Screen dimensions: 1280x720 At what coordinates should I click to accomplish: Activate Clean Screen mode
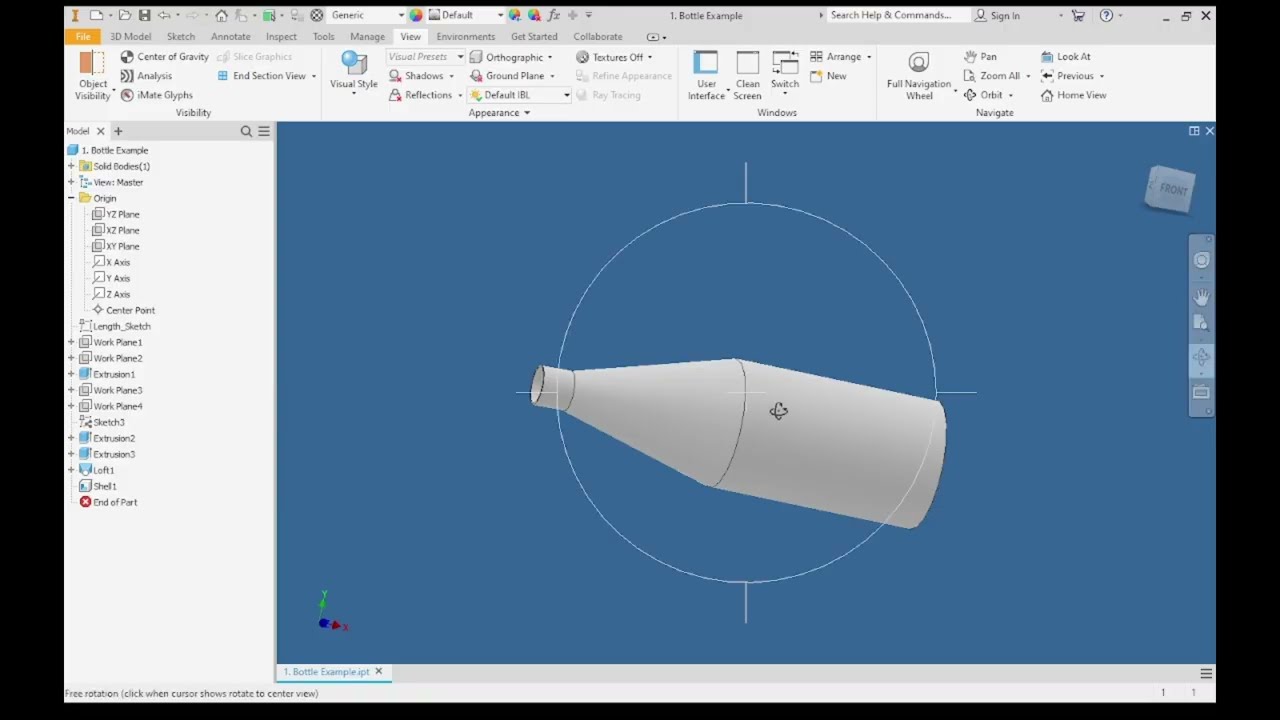[747, 76]
